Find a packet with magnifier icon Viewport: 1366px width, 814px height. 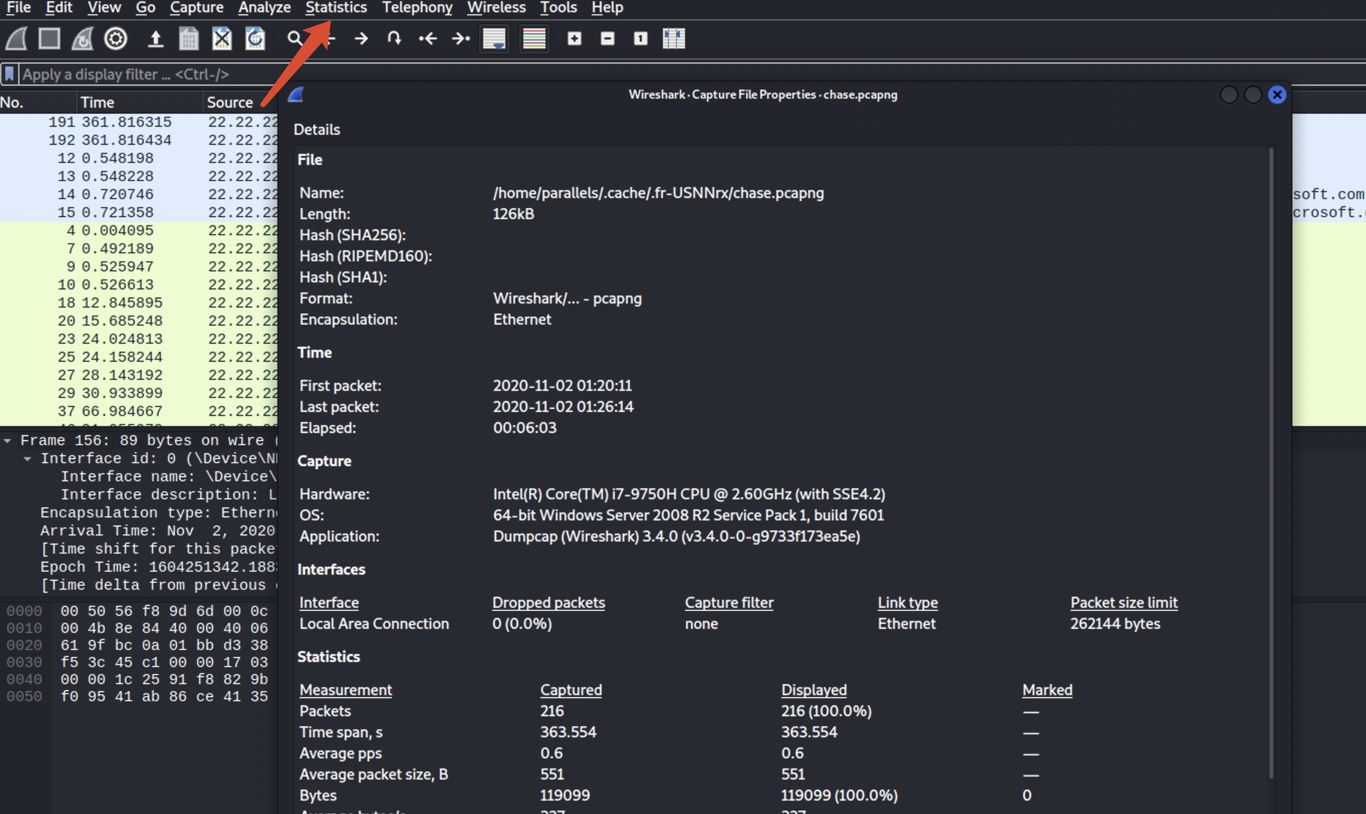[x=294, y=39]
